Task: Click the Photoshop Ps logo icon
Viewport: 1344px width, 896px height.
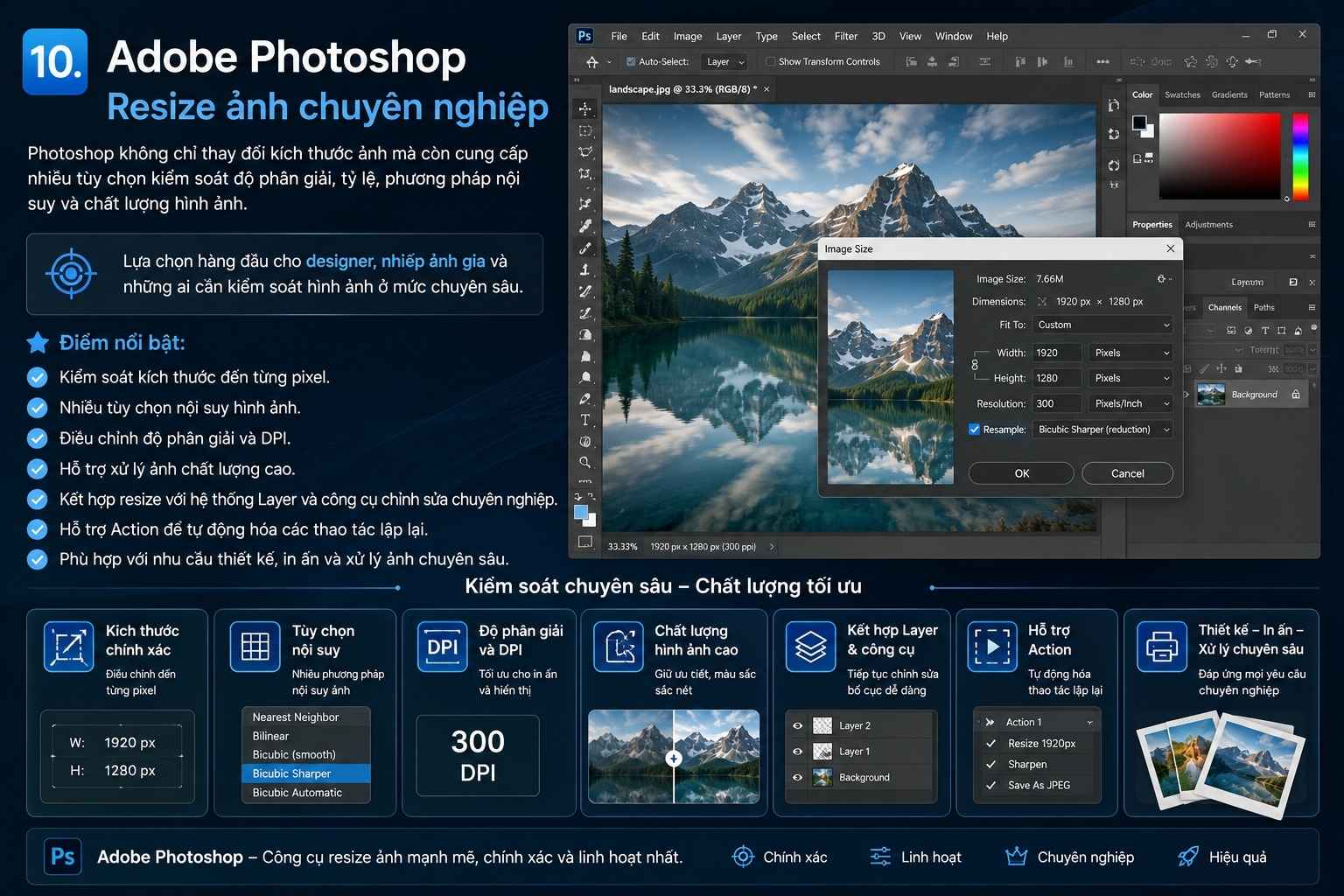Action: click(584, 36)
